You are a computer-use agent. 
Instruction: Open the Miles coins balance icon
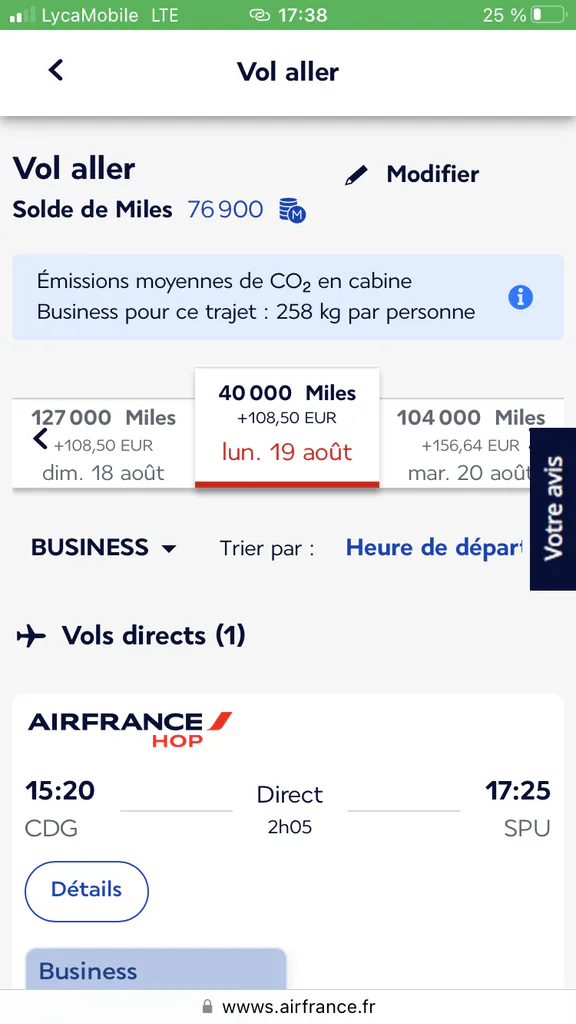[293, 210]
